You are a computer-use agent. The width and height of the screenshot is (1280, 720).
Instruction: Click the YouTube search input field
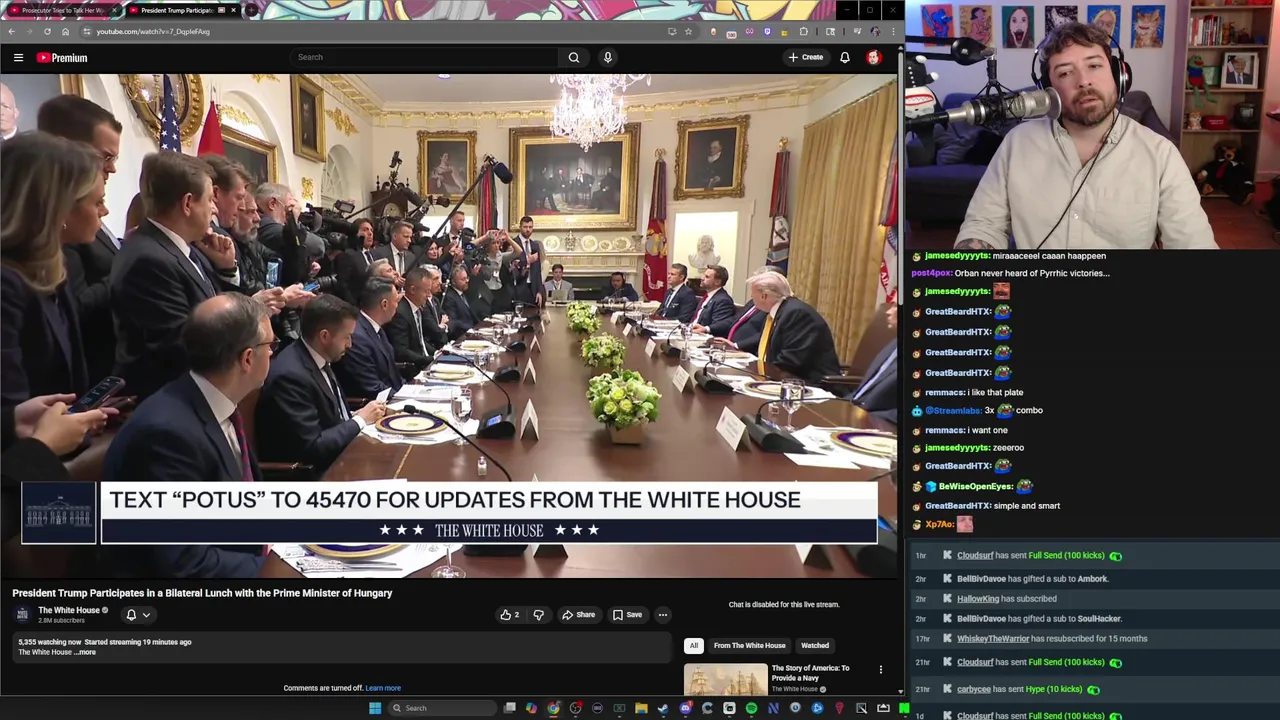pos(424,57)
